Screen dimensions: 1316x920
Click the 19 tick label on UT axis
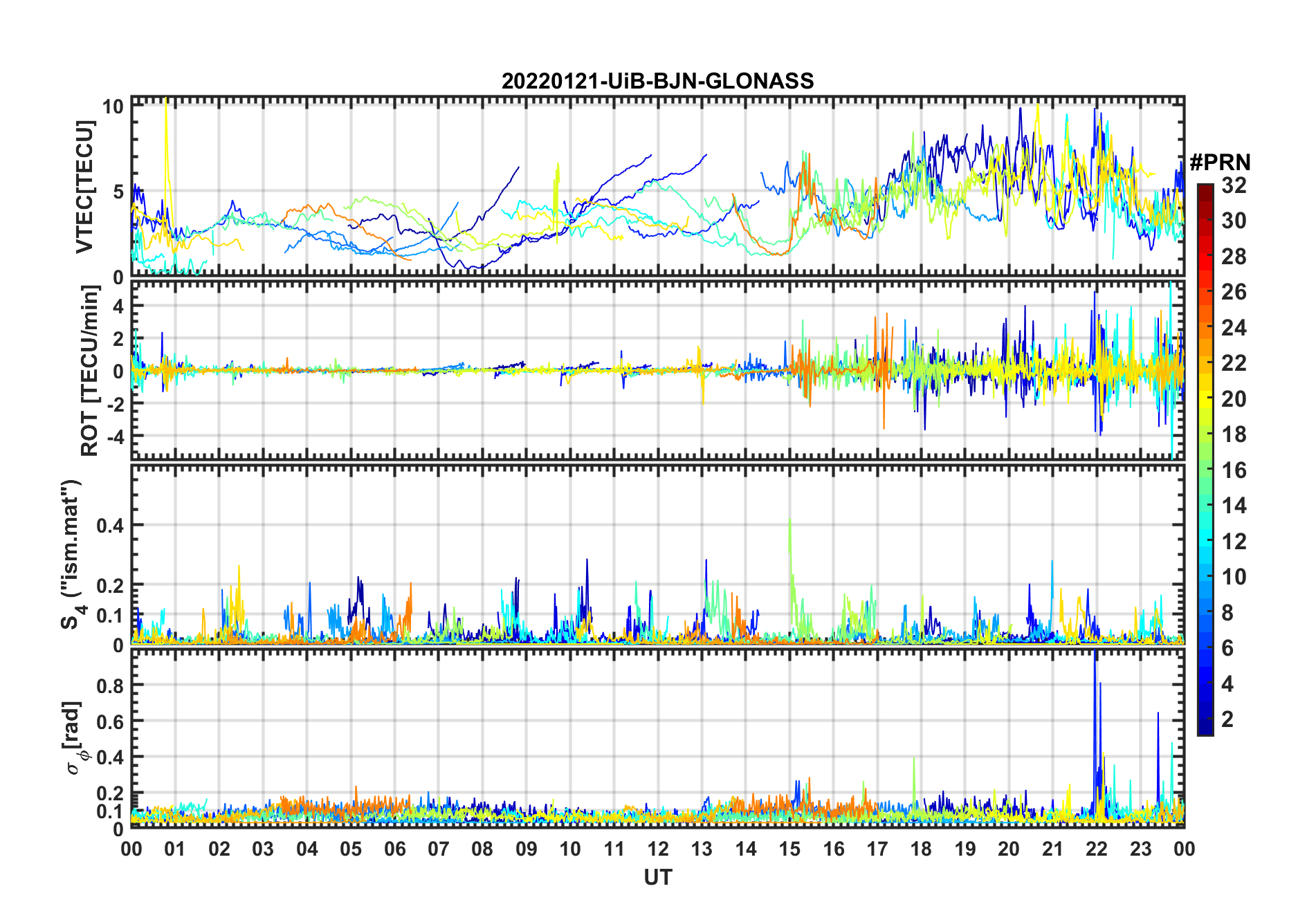965,849
